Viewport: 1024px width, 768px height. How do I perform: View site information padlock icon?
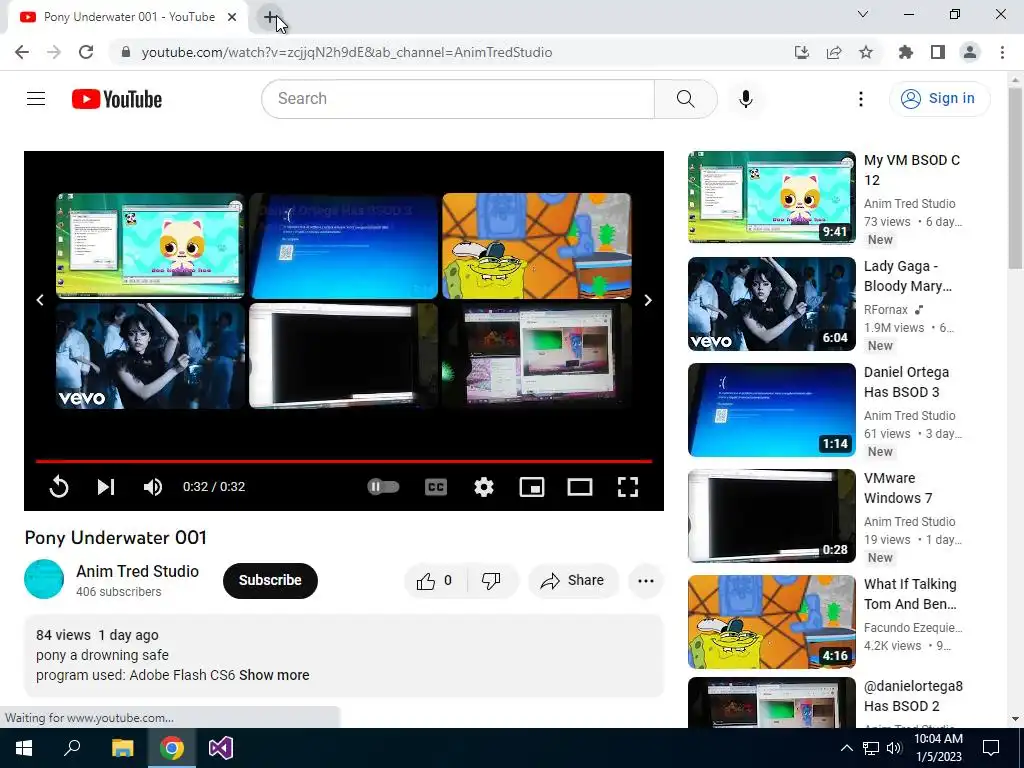(126, 52)
